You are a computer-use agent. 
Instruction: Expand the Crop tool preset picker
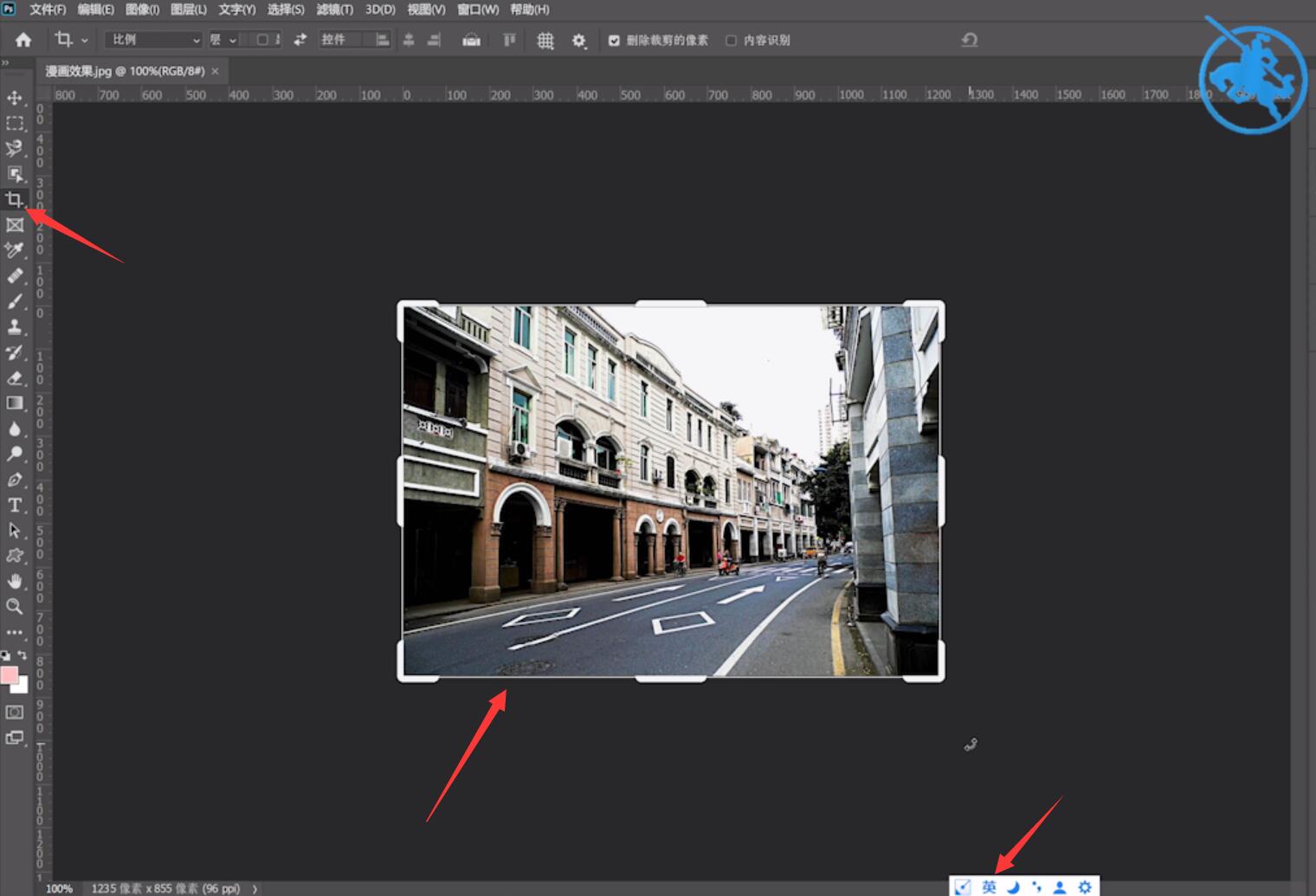pos(84,40)
